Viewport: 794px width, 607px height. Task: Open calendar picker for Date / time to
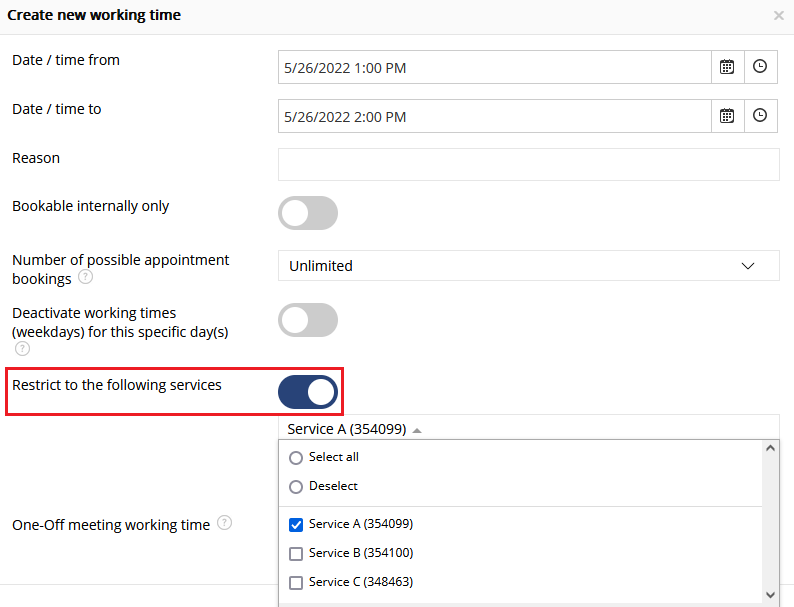[727, 116]
